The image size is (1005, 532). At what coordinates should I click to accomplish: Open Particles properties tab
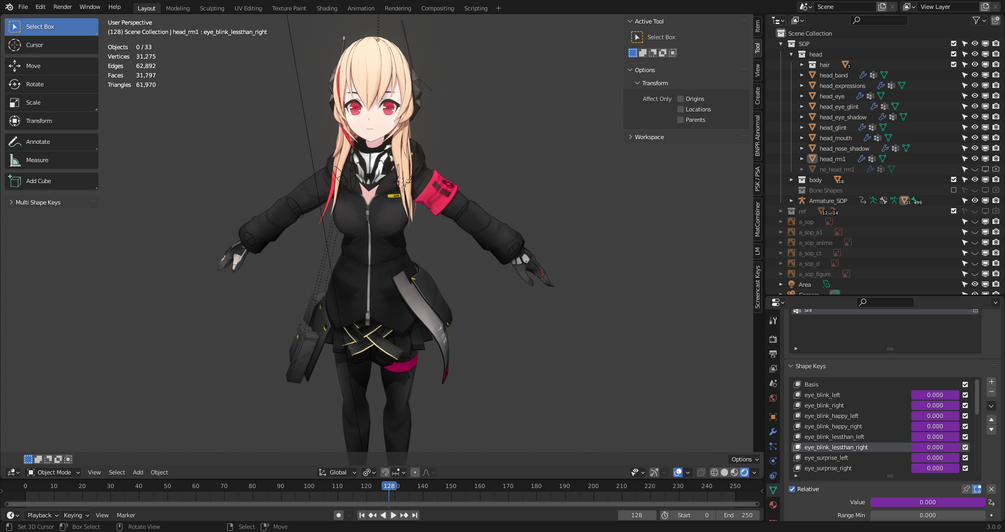tap(773, 446)
